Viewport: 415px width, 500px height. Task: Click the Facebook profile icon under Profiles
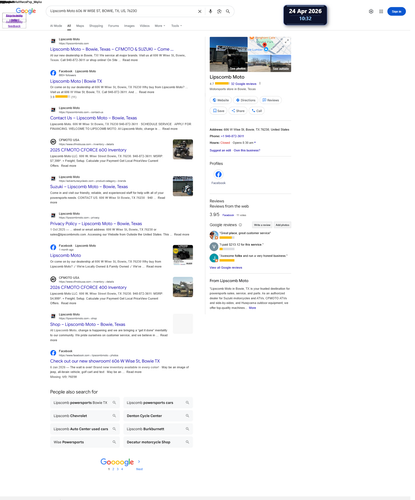(218, 174)
